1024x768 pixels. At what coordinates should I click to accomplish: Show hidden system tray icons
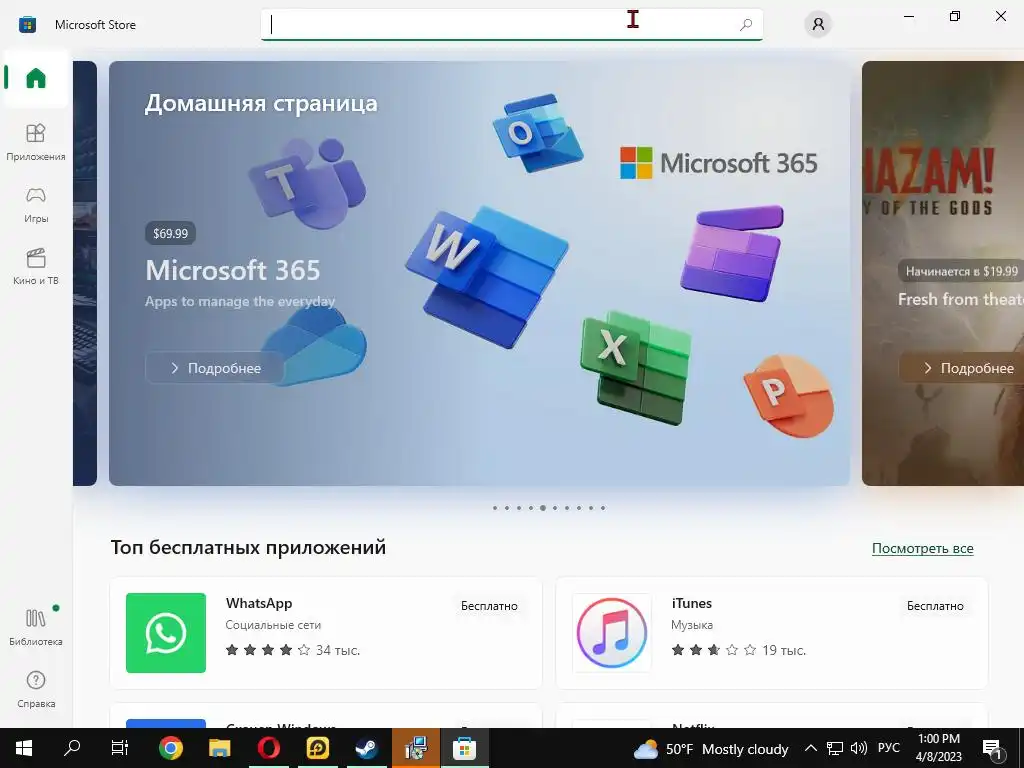(810, 748)
